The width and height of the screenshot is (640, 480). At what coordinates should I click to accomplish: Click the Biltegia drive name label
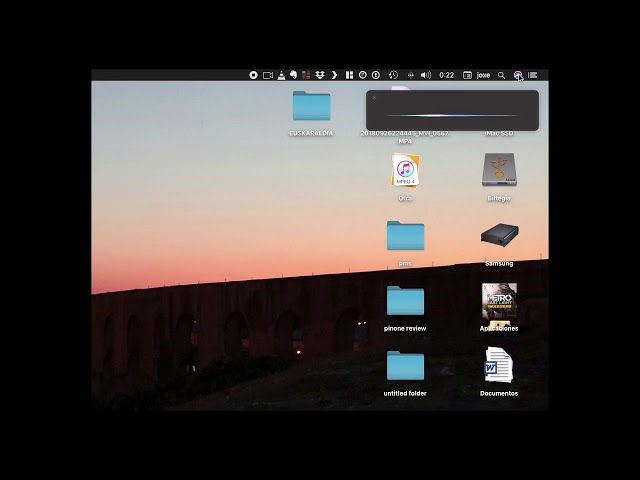click(x=499, y=198)
